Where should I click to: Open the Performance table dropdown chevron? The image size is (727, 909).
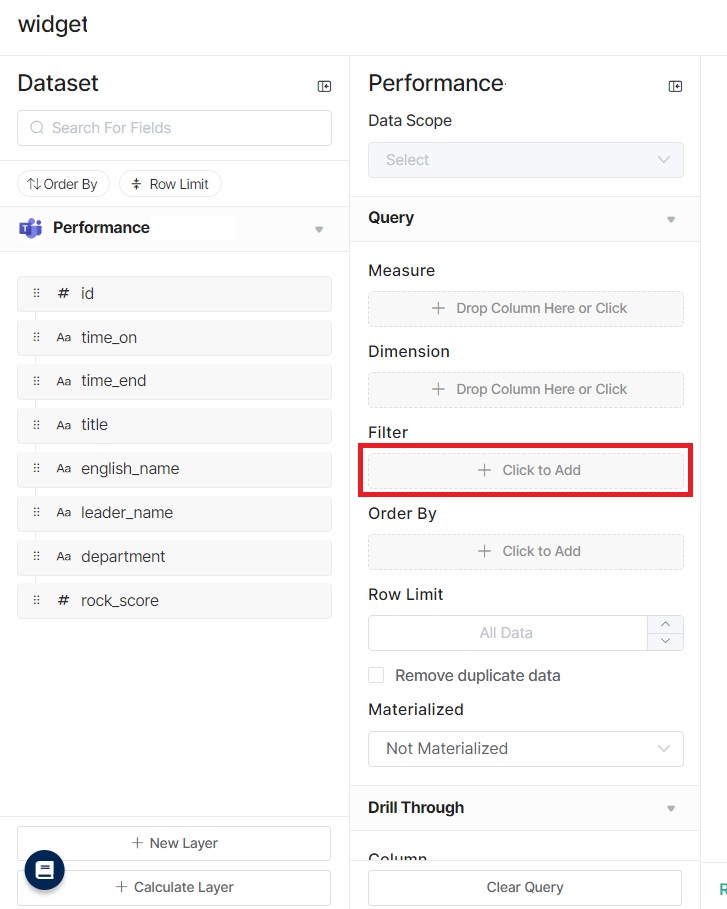[x=320, y=228]
